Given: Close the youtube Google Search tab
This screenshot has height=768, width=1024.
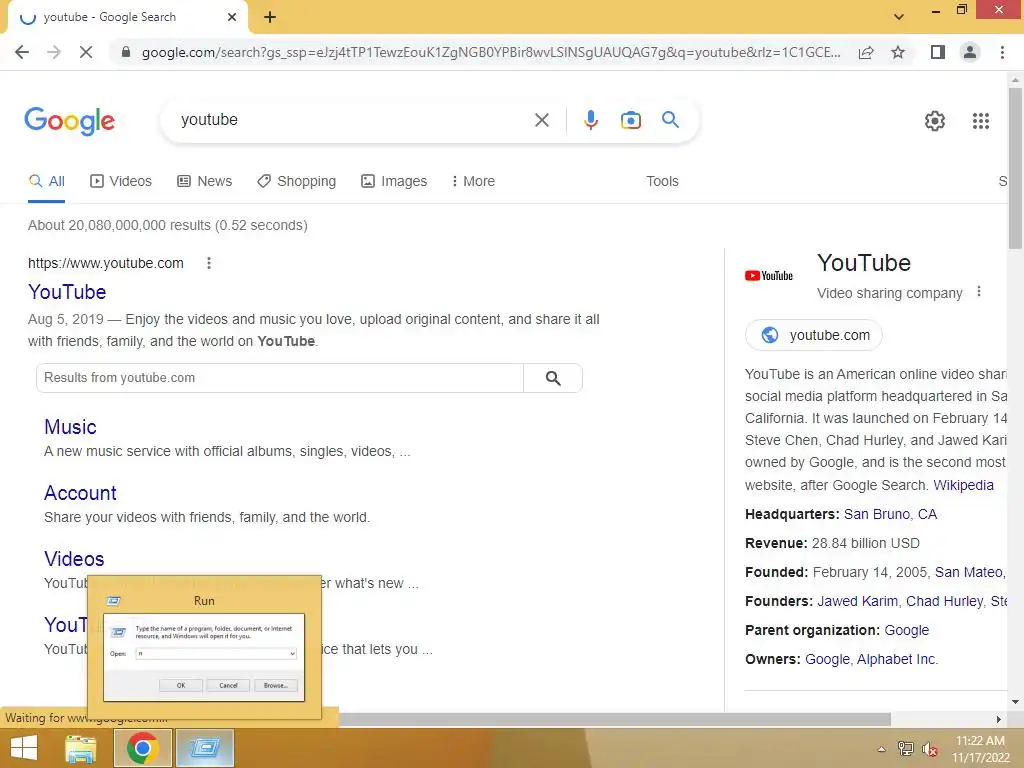Looking at the screenshot, I should click(232, 17).
